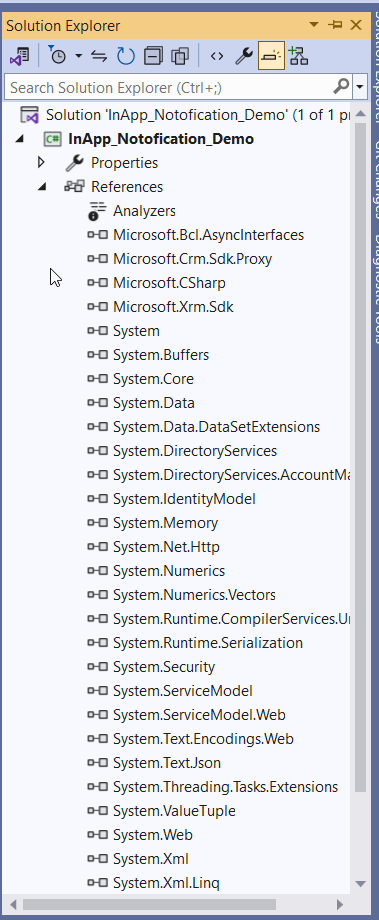The width and height of the screenshot is (379, 920).
Task: Select System.IdentityModel reference
Action: pyautogui.click(x=184, y=499)
